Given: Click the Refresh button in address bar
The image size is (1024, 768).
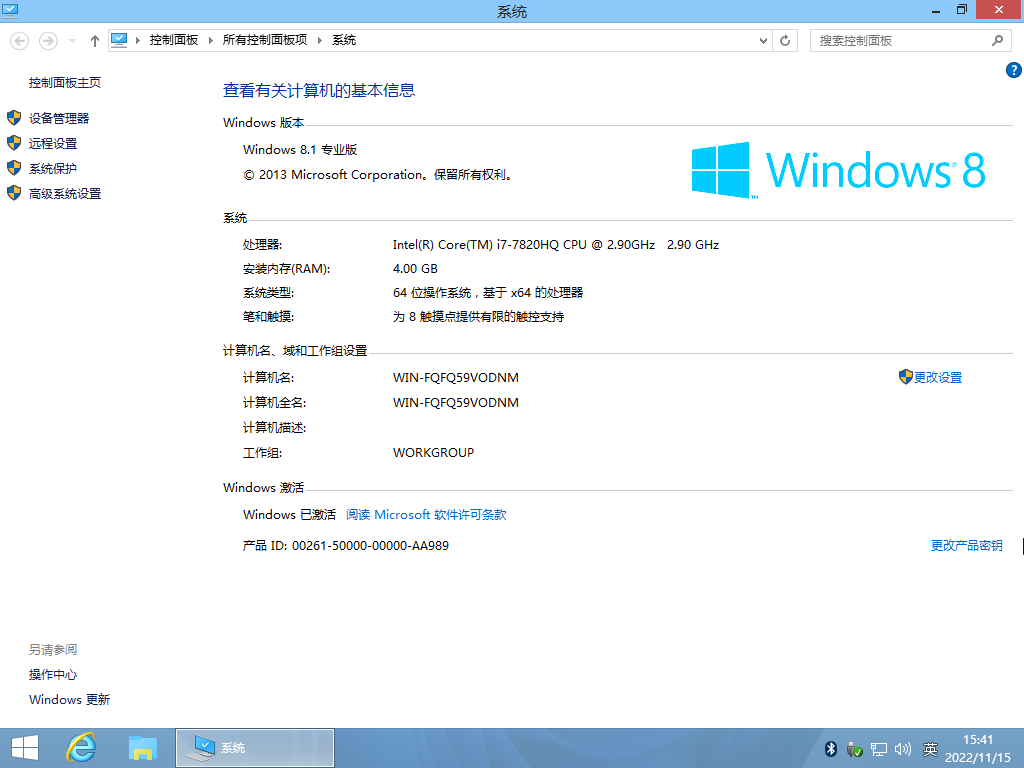Looking at the screenshot, I should point(785,40).
